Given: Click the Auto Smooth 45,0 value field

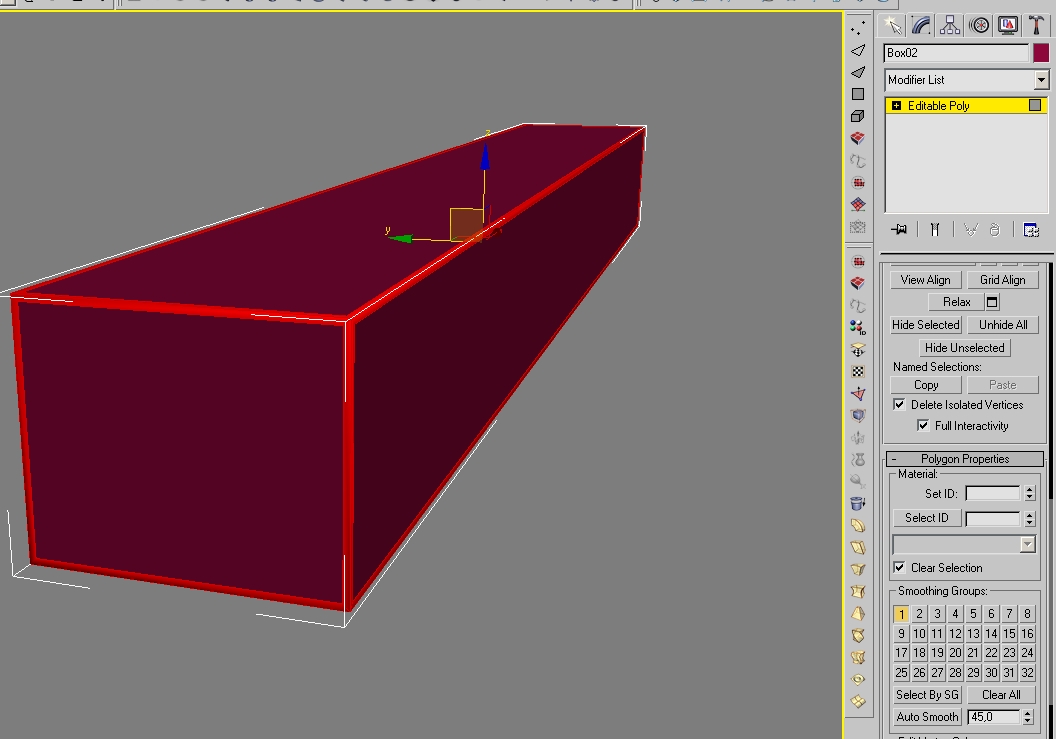Looking at the screenshot, I should [x=995, y=717].
